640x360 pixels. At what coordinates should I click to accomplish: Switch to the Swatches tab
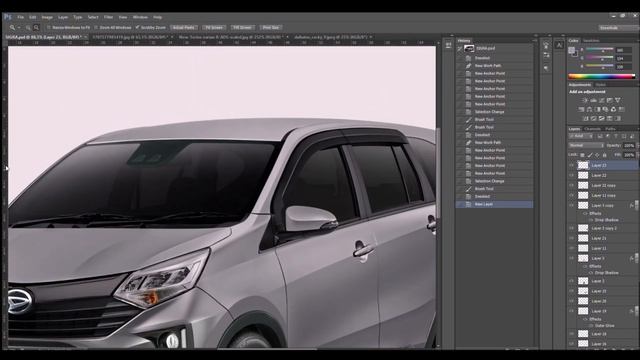coord(591,41)
